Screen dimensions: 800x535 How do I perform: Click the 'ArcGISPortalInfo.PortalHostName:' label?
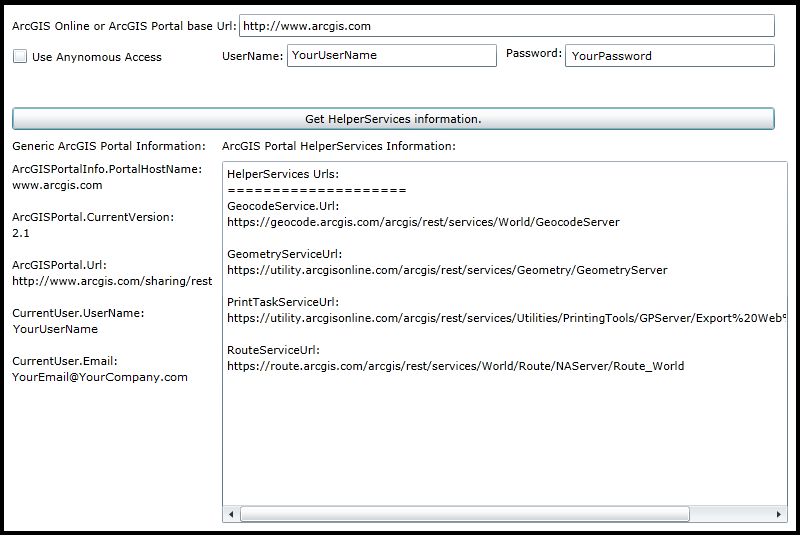tap(107, 169)
